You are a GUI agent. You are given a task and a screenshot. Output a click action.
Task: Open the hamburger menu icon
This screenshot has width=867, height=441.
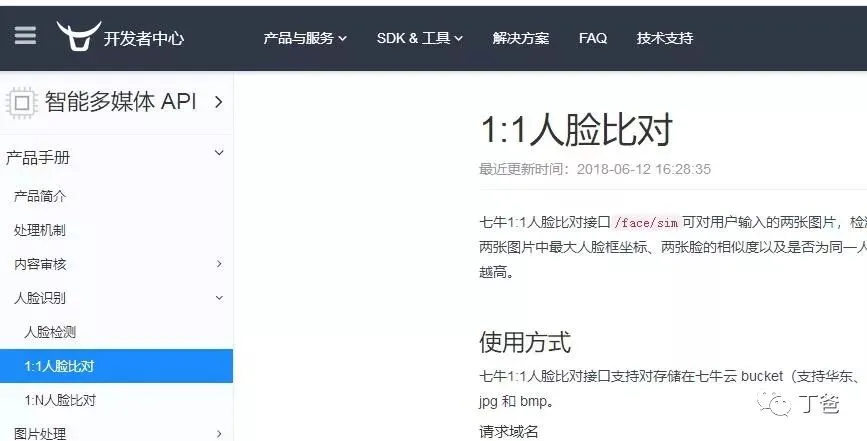(x=25, y=35)
